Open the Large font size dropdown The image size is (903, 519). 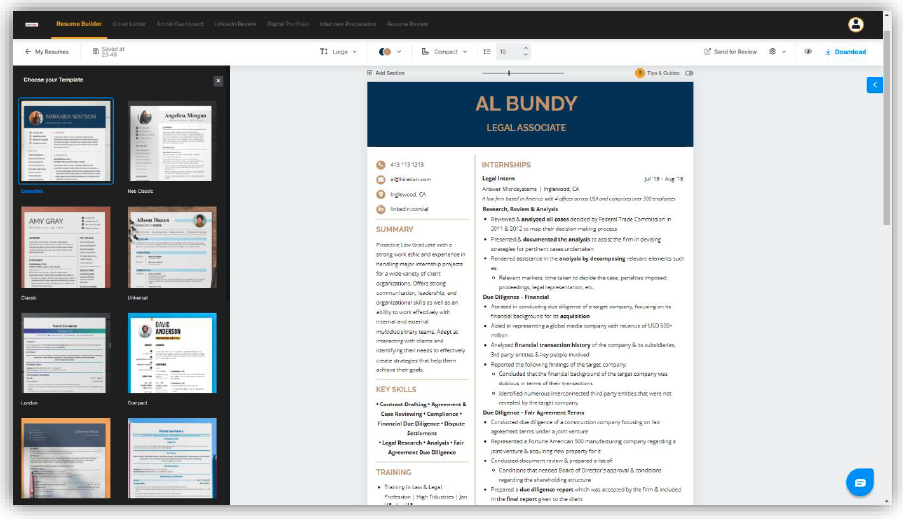338,52
